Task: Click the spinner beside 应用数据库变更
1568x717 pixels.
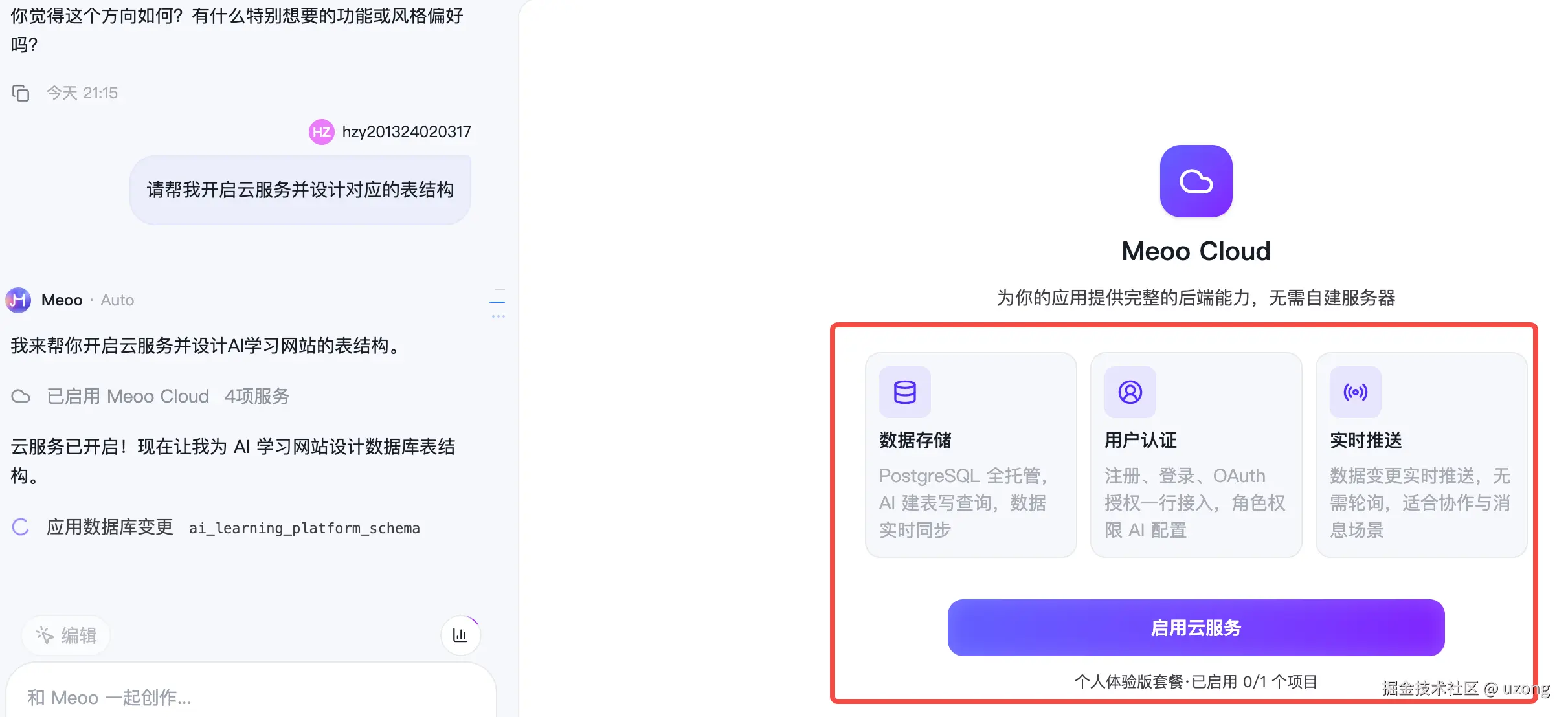Action: (21, 527)
